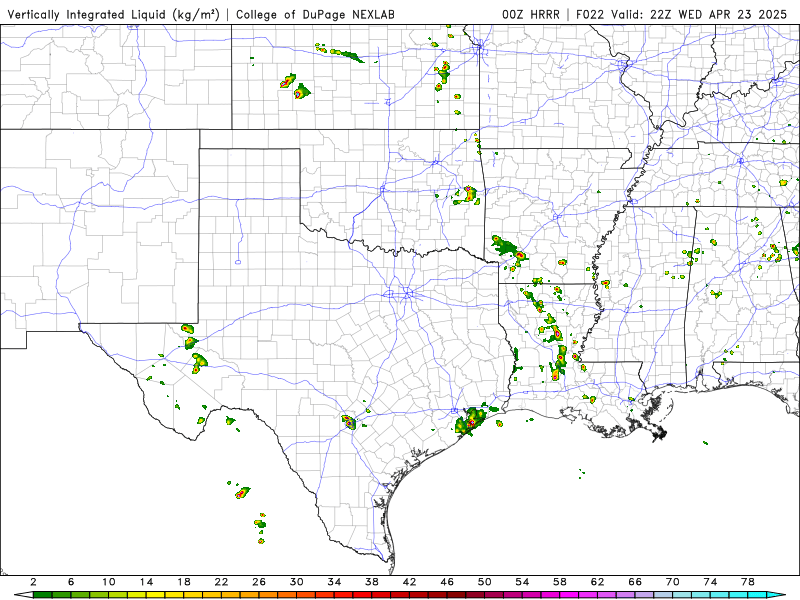
Task: Click the color scale label "2"
Action: (x=33, y=582)
